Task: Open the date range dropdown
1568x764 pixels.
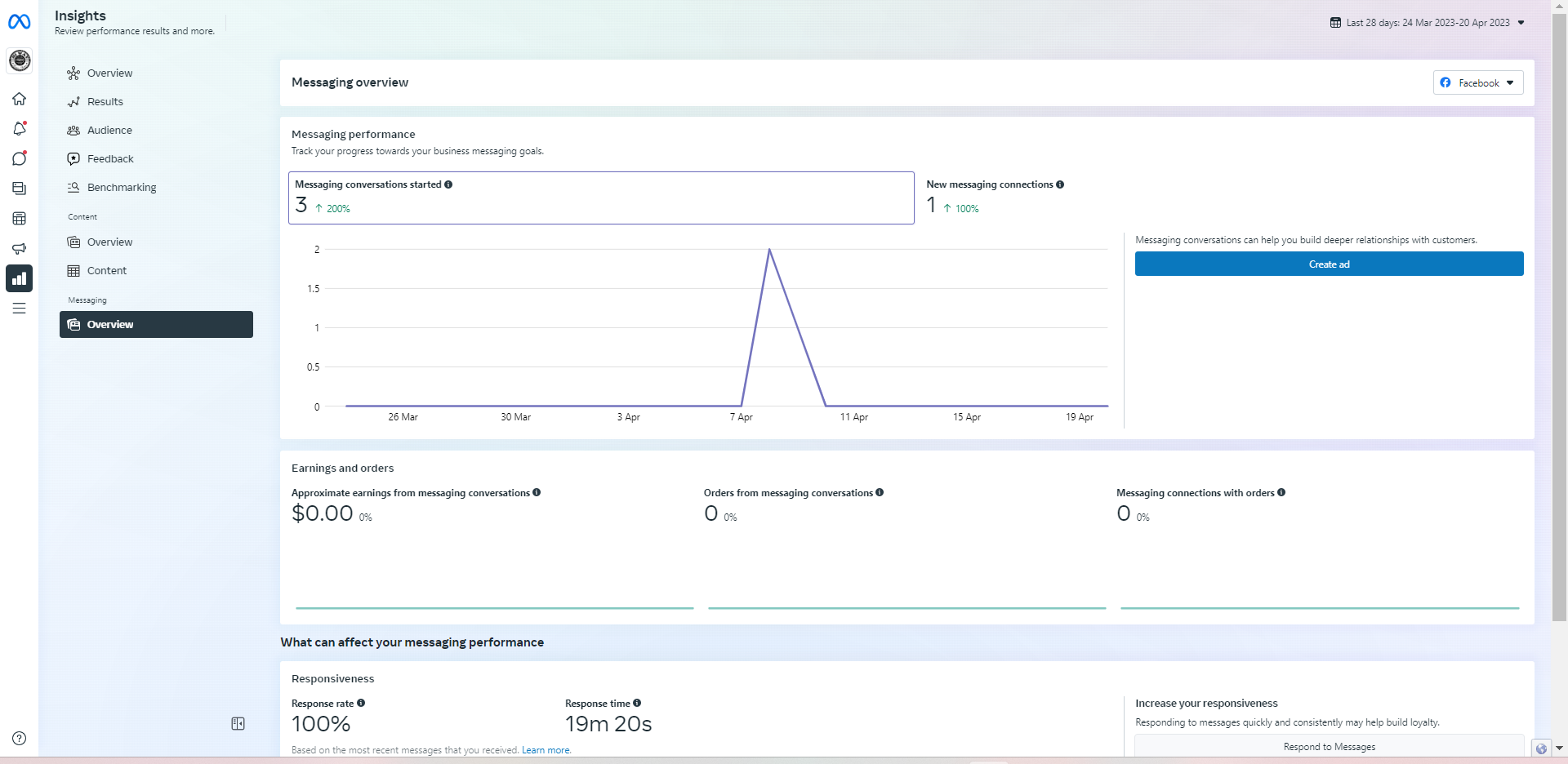Action: coord(1427,23)
